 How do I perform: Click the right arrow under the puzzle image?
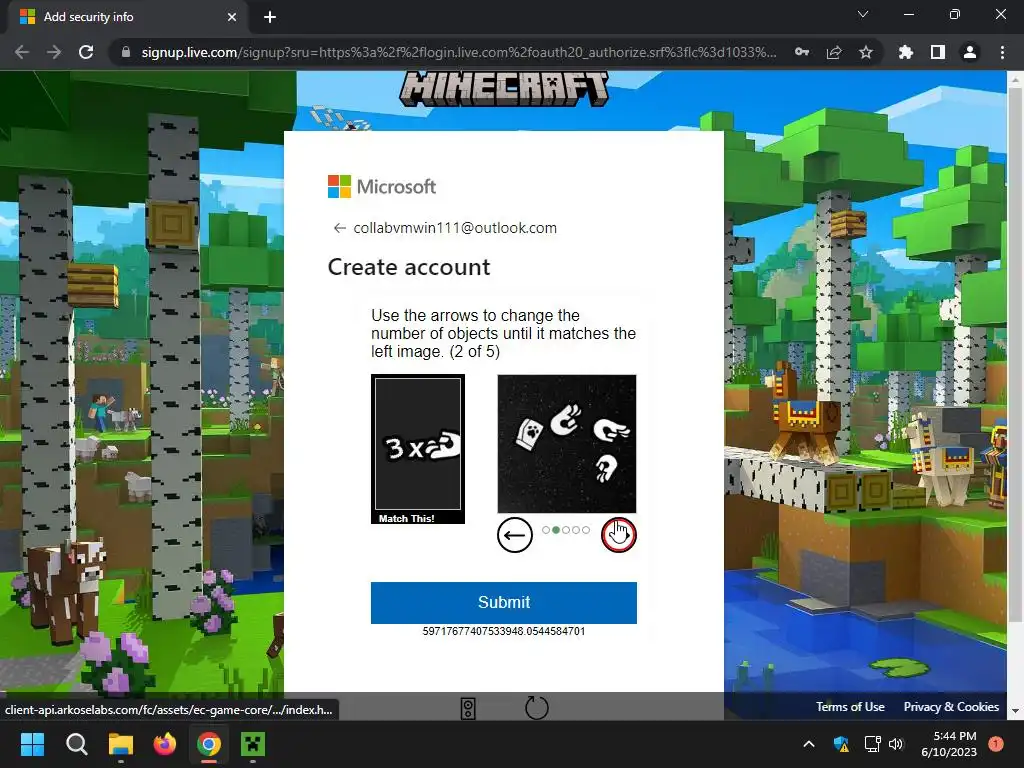click(618, 535)
